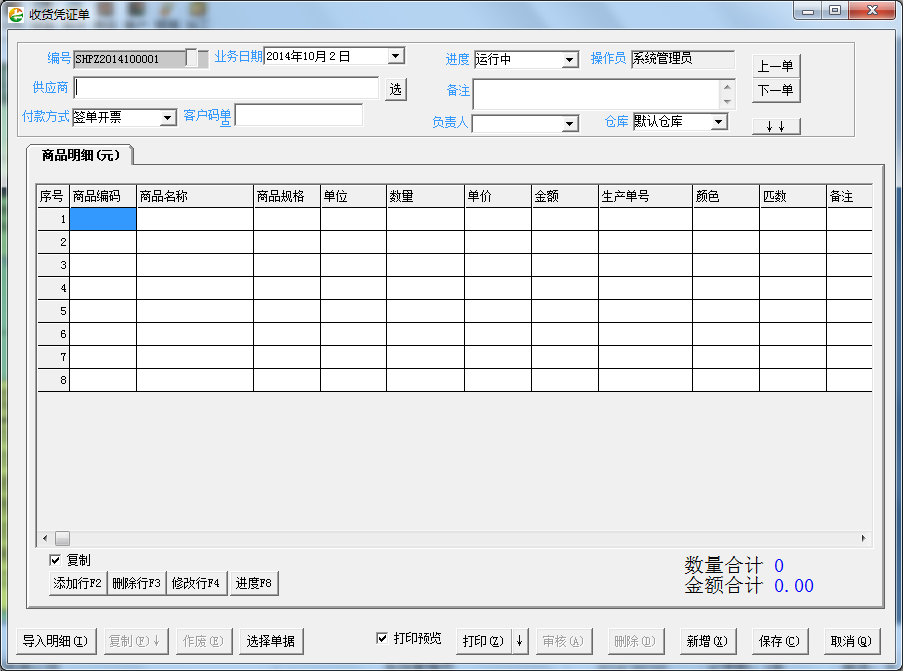Click 进度F8 button

[254, 583]
